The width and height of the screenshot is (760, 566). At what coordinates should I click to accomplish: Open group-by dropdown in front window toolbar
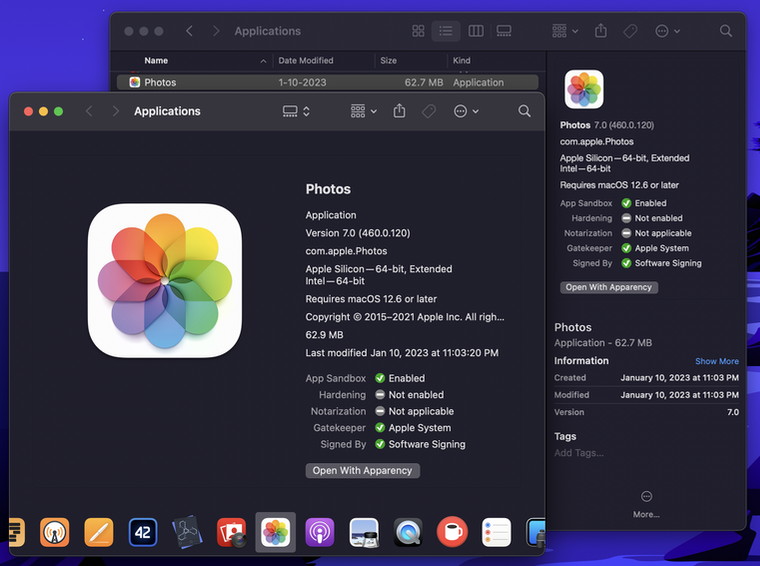pyautogui.click(x=363, y=111)
